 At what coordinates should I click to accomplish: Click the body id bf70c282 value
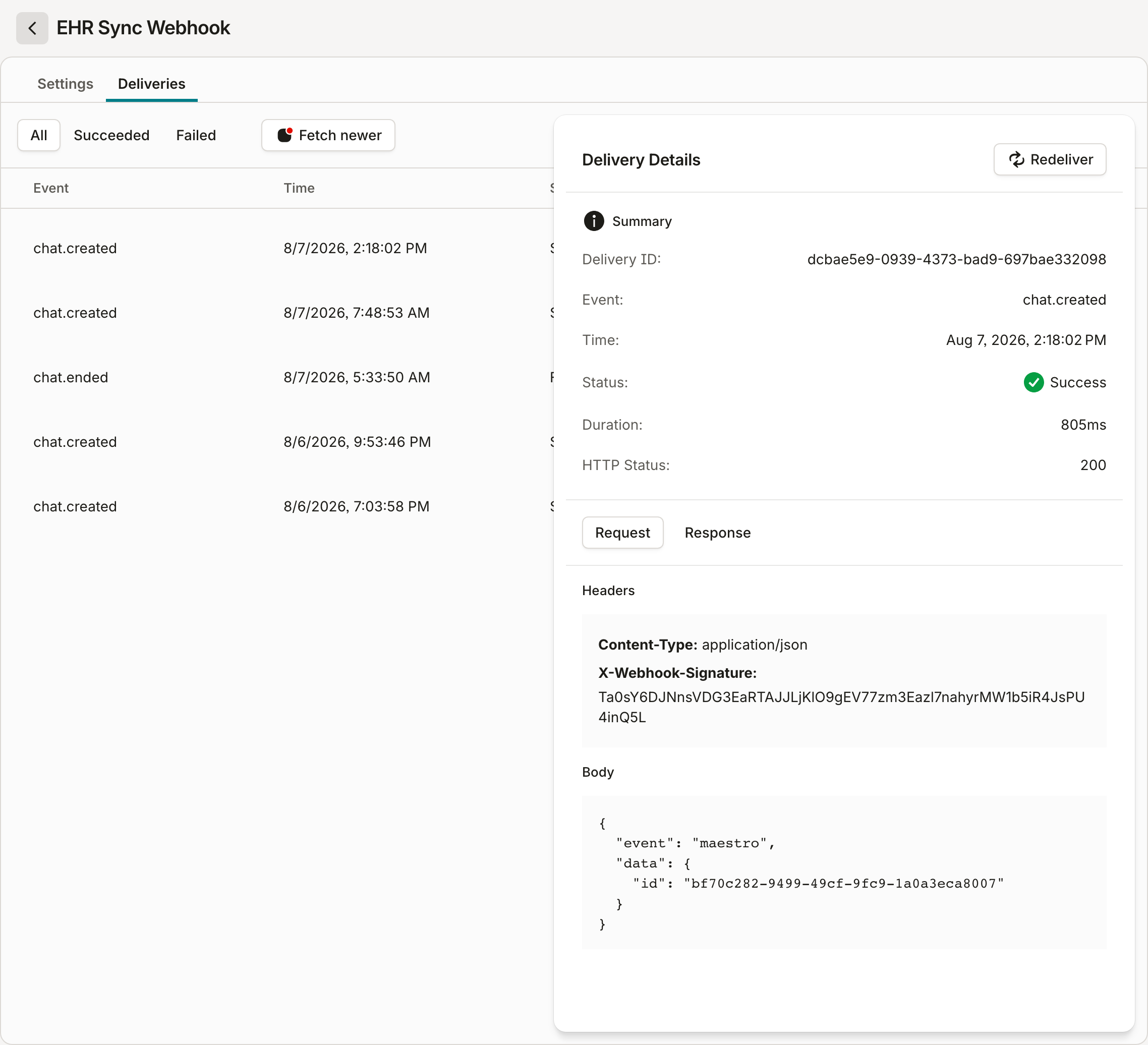click(x=843, y=883)
